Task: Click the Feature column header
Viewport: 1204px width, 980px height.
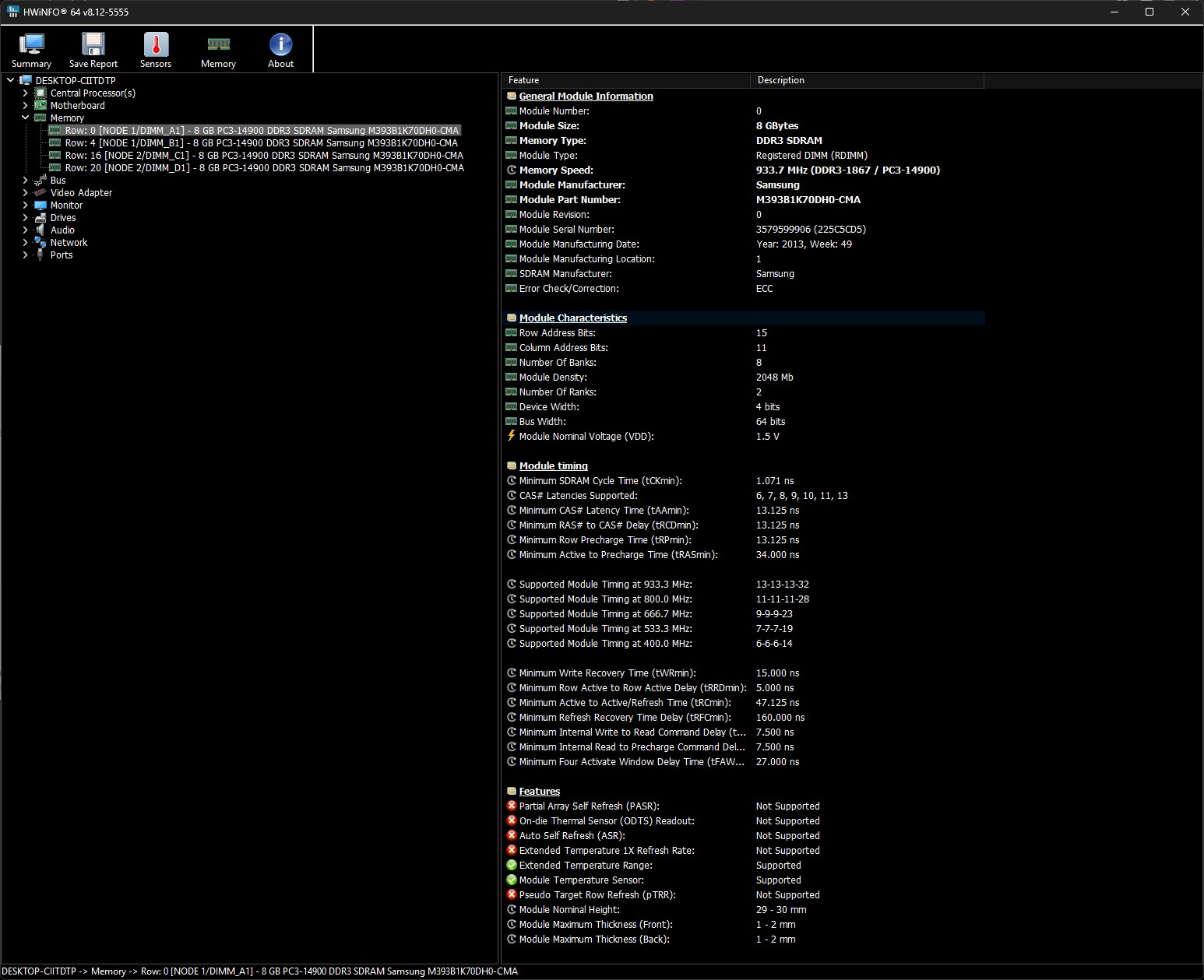Action: (626, 80)
